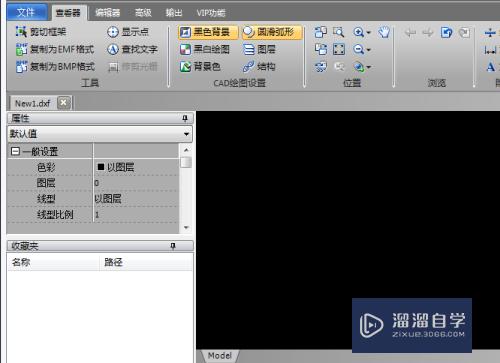
Task: Select the 线型 property label
Action: 46,199
